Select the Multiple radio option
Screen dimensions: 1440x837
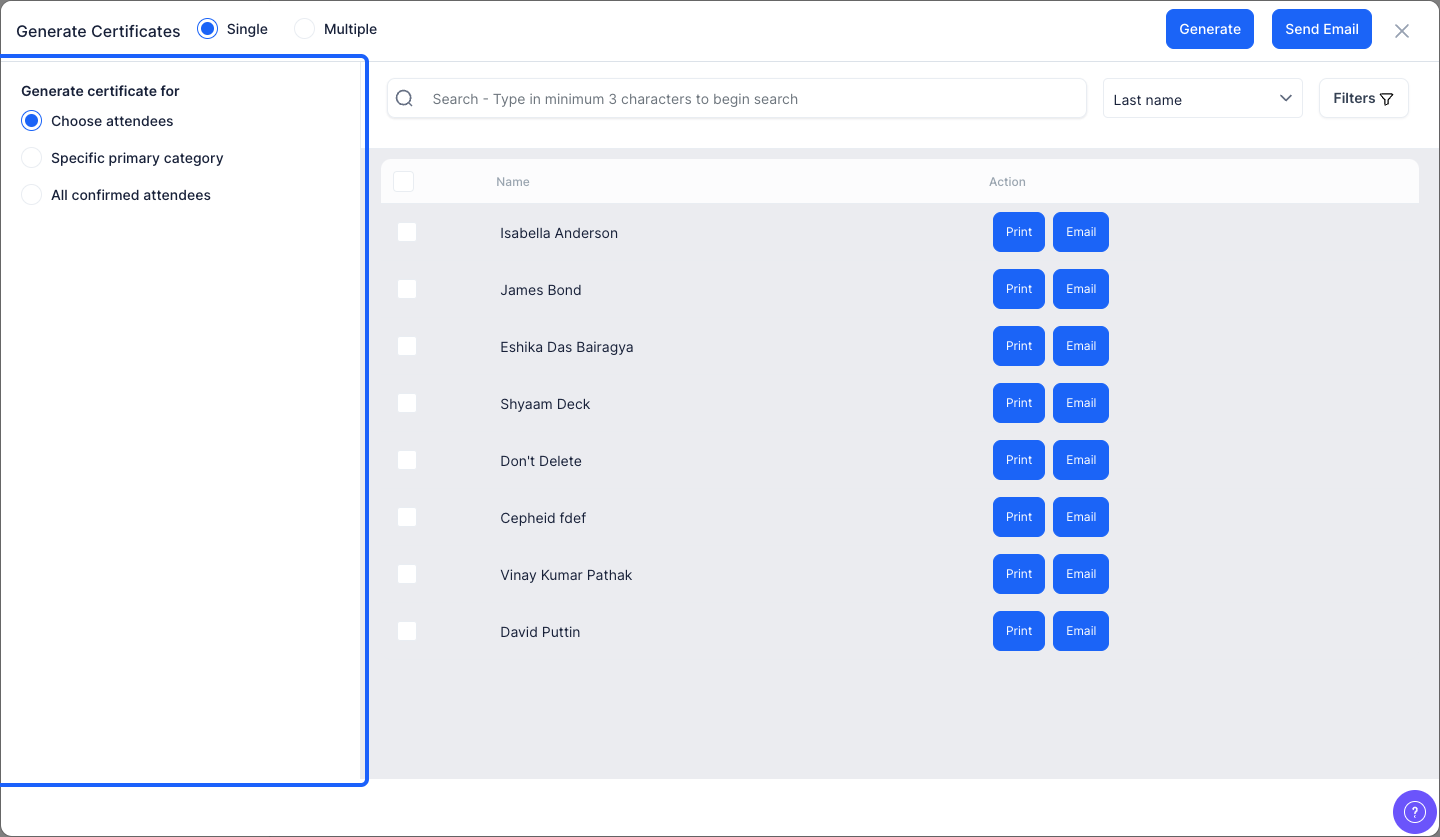[304, 29]
